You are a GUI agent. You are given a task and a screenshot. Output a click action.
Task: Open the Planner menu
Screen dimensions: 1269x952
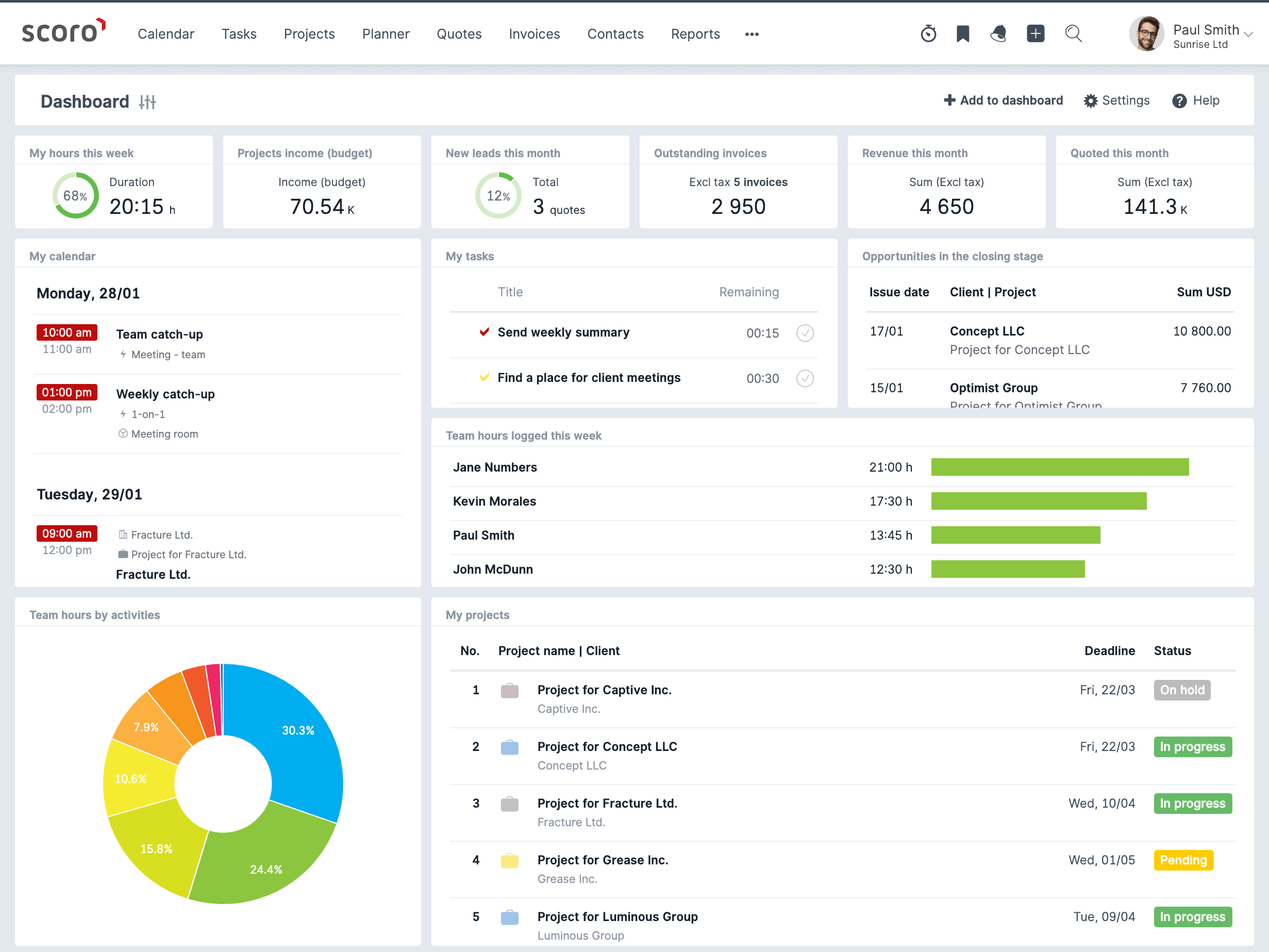click(x=386, y=34)
